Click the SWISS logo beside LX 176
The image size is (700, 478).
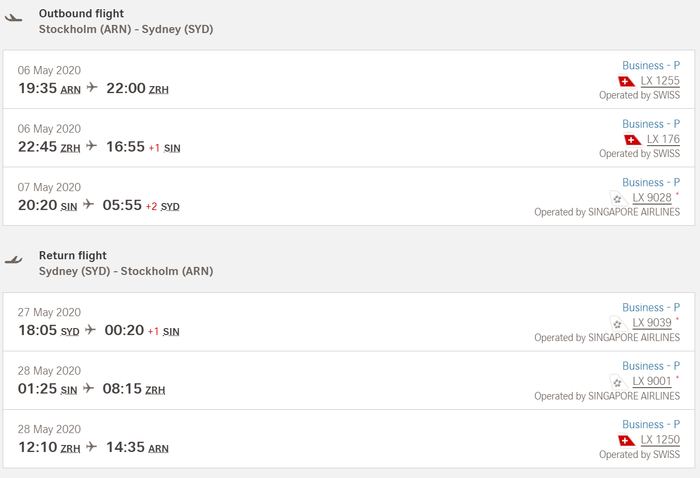[x=633, y=140]
